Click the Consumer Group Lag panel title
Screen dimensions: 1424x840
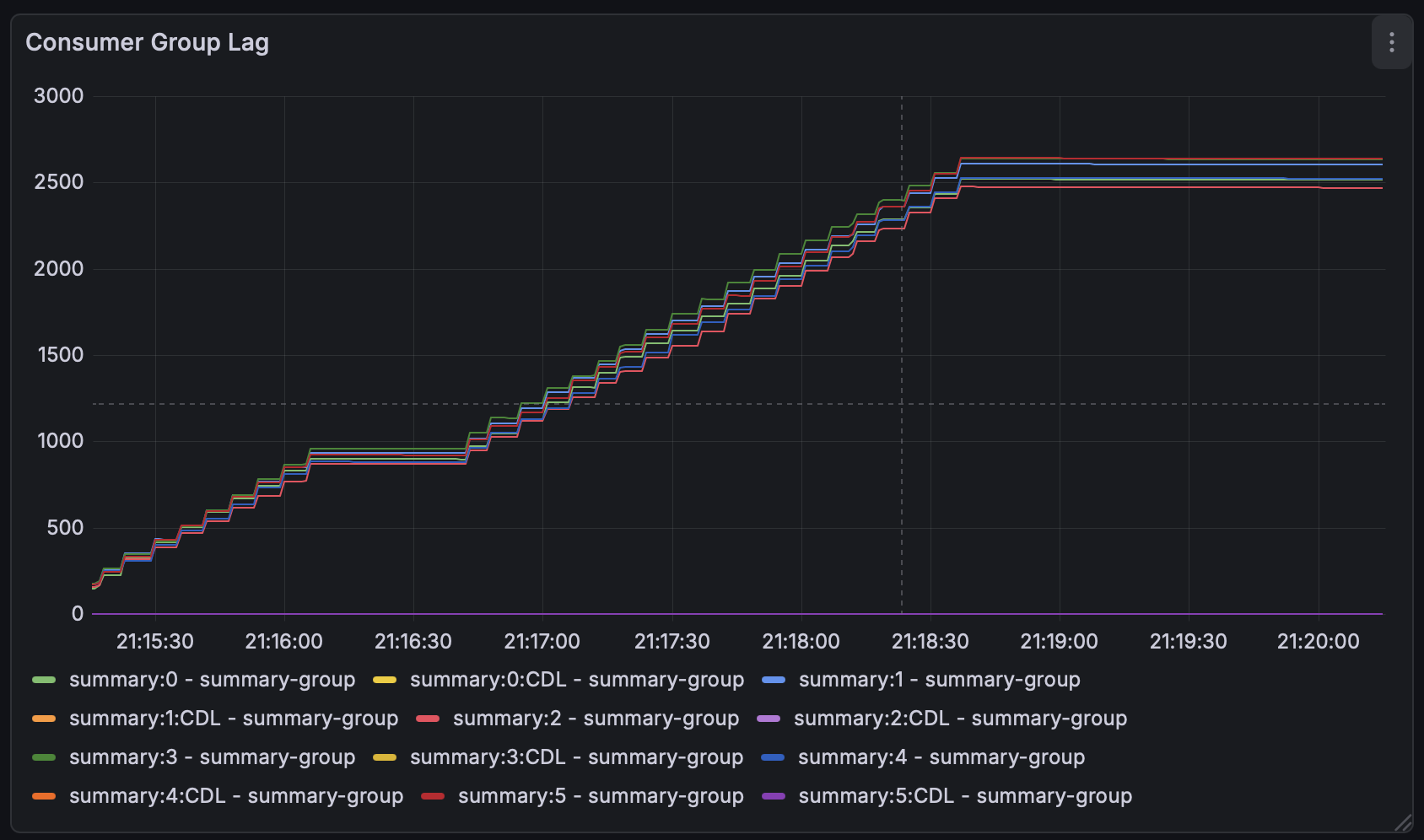coord(147,42)
